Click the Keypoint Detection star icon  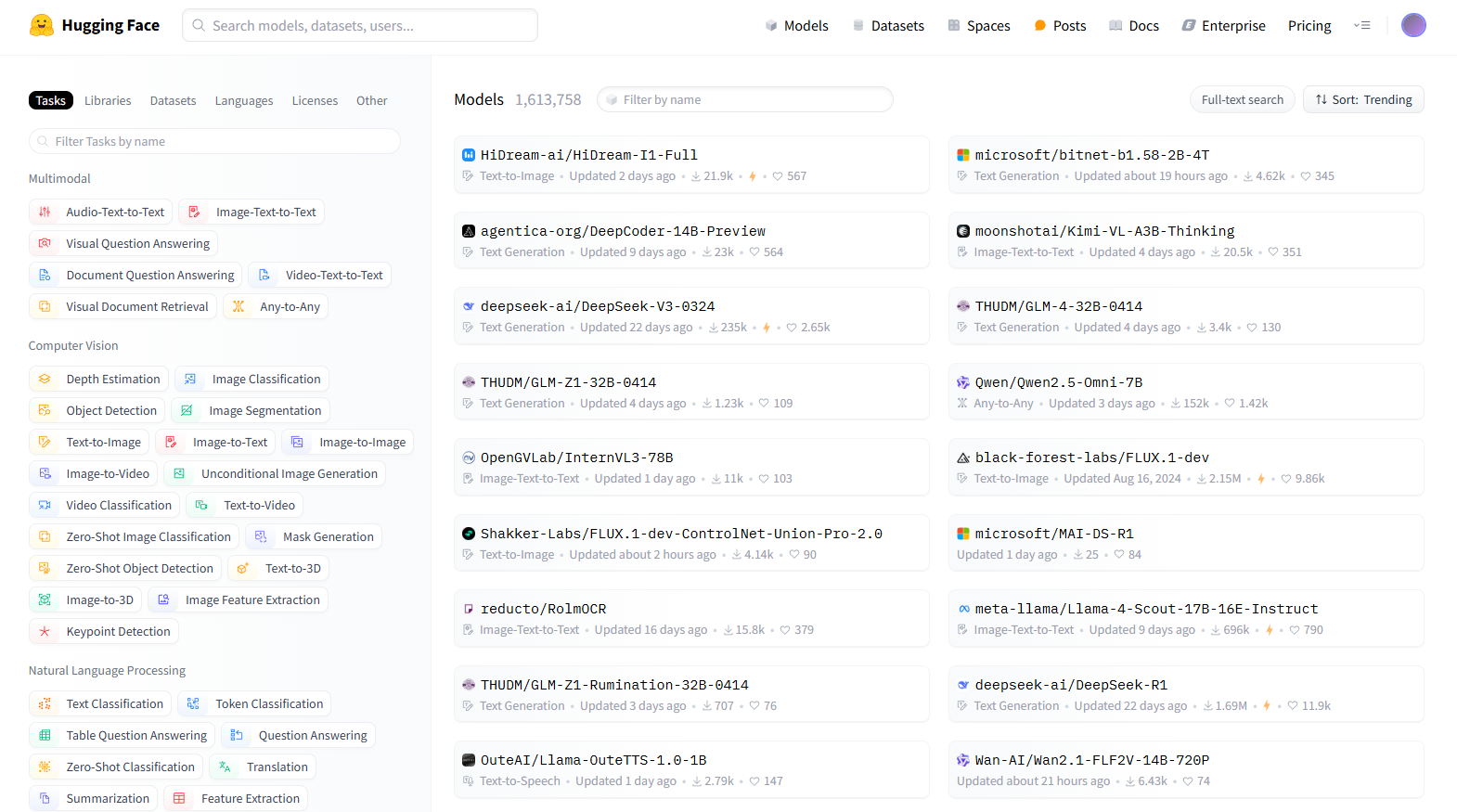pyautogui.click(x=45, y=631)
